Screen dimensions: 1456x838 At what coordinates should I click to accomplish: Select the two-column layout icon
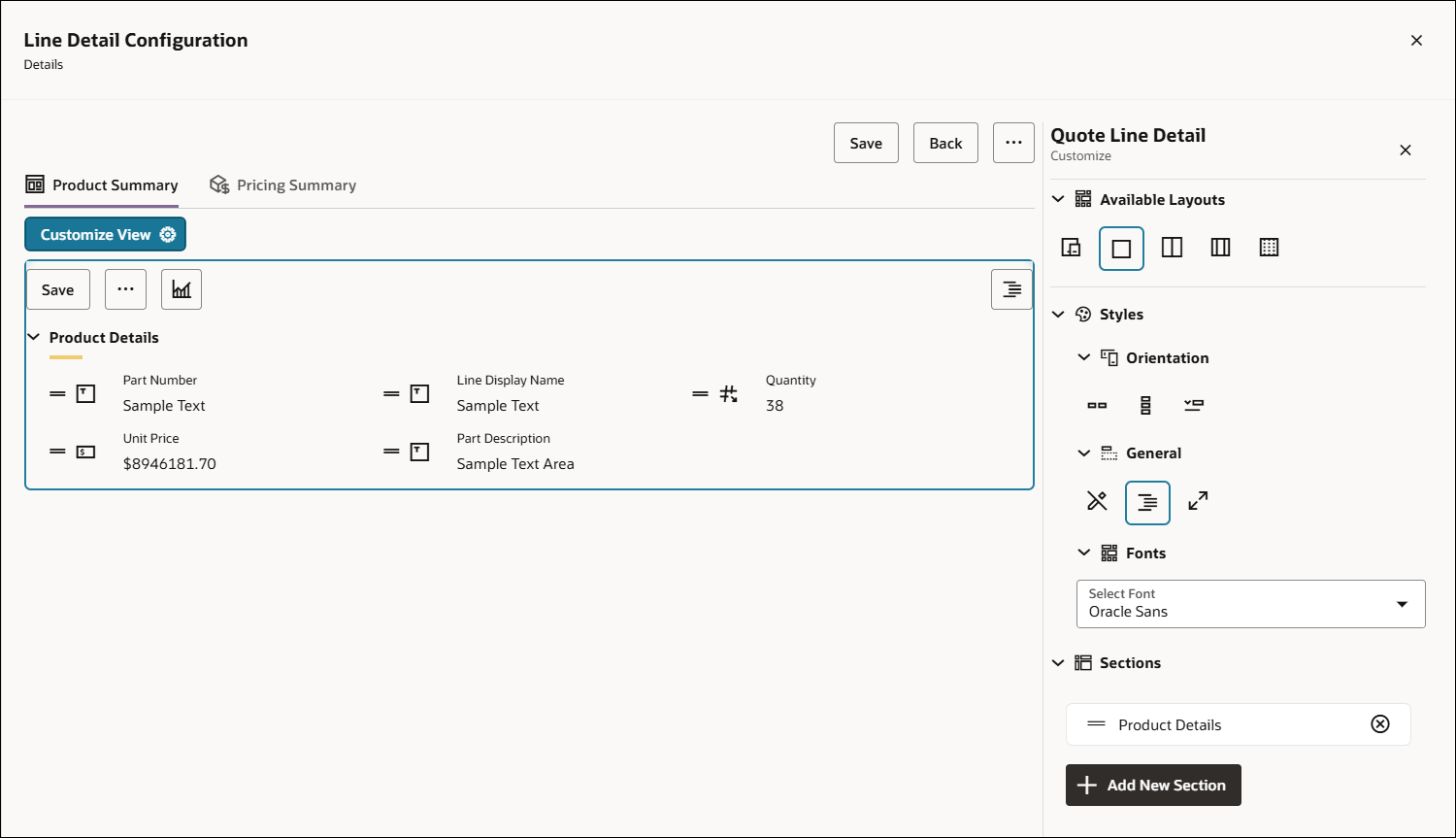click(1172, 247)
